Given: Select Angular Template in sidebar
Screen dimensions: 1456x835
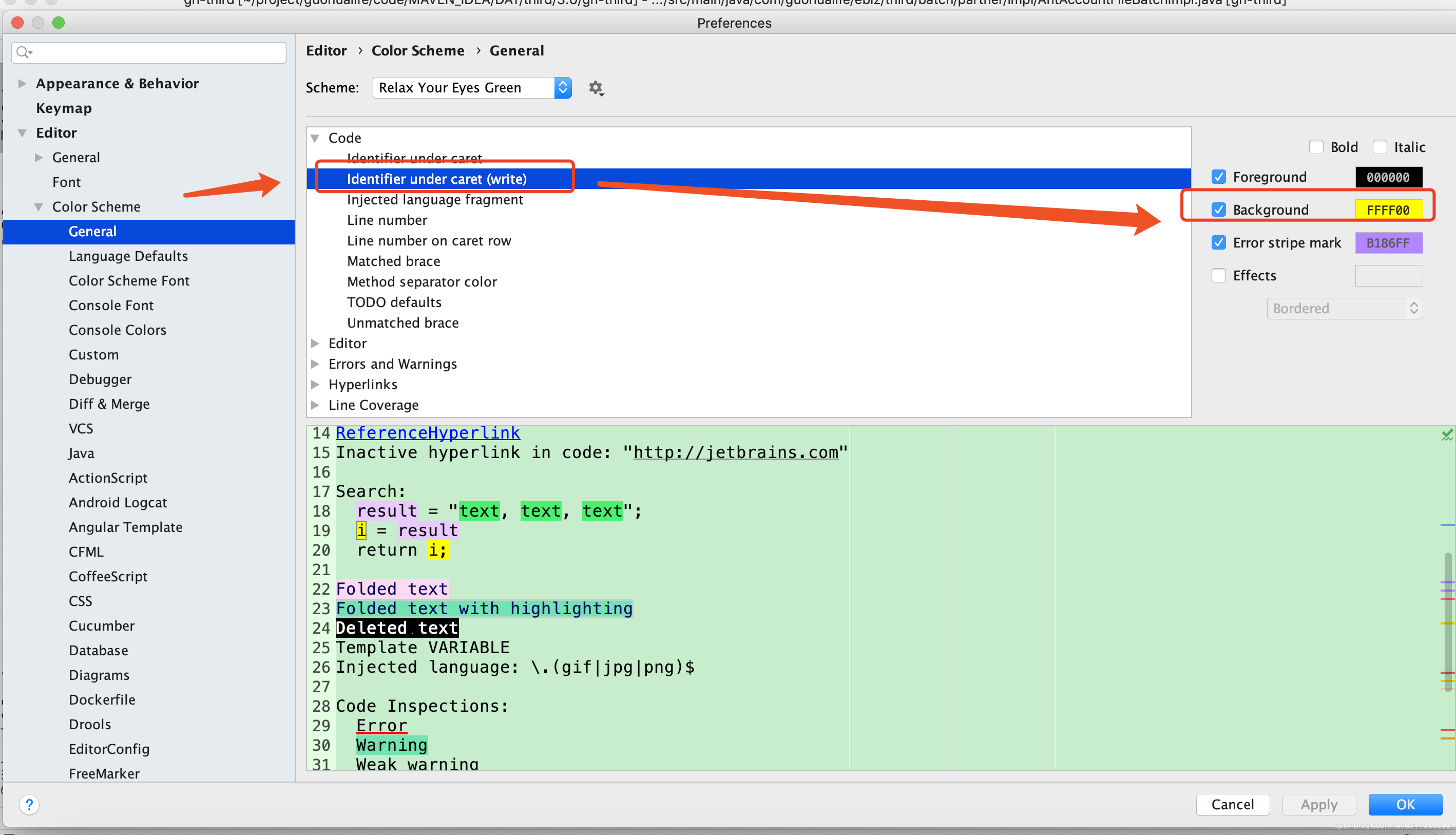Looking at the screenshot, I should click(126, 527).
